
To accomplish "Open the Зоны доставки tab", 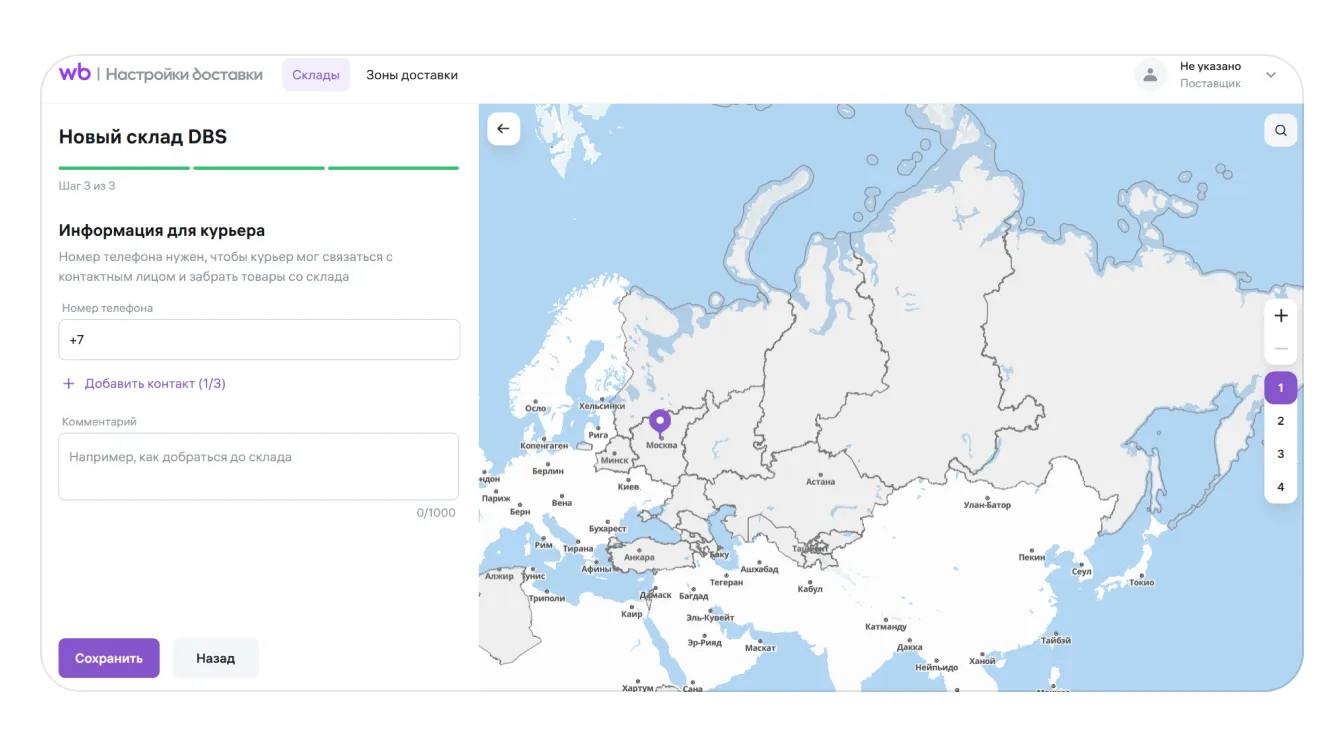I will 412,75.
